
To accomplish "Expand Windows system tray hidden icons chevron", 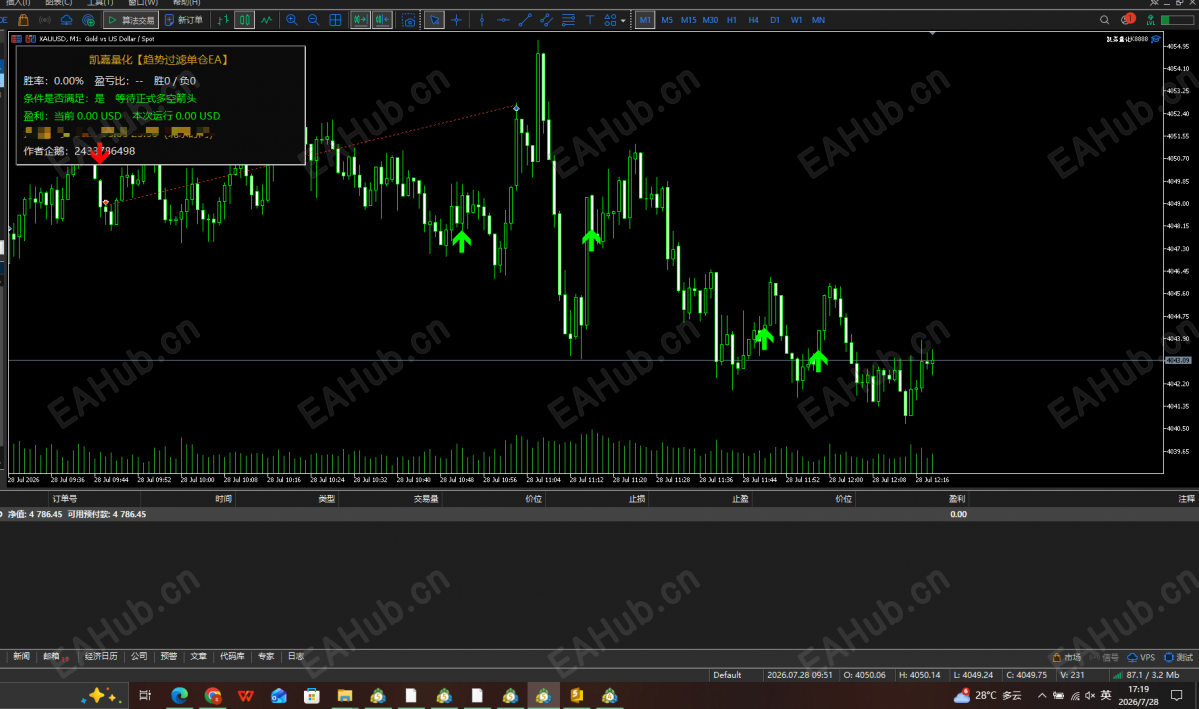I will pos(1041,695).
